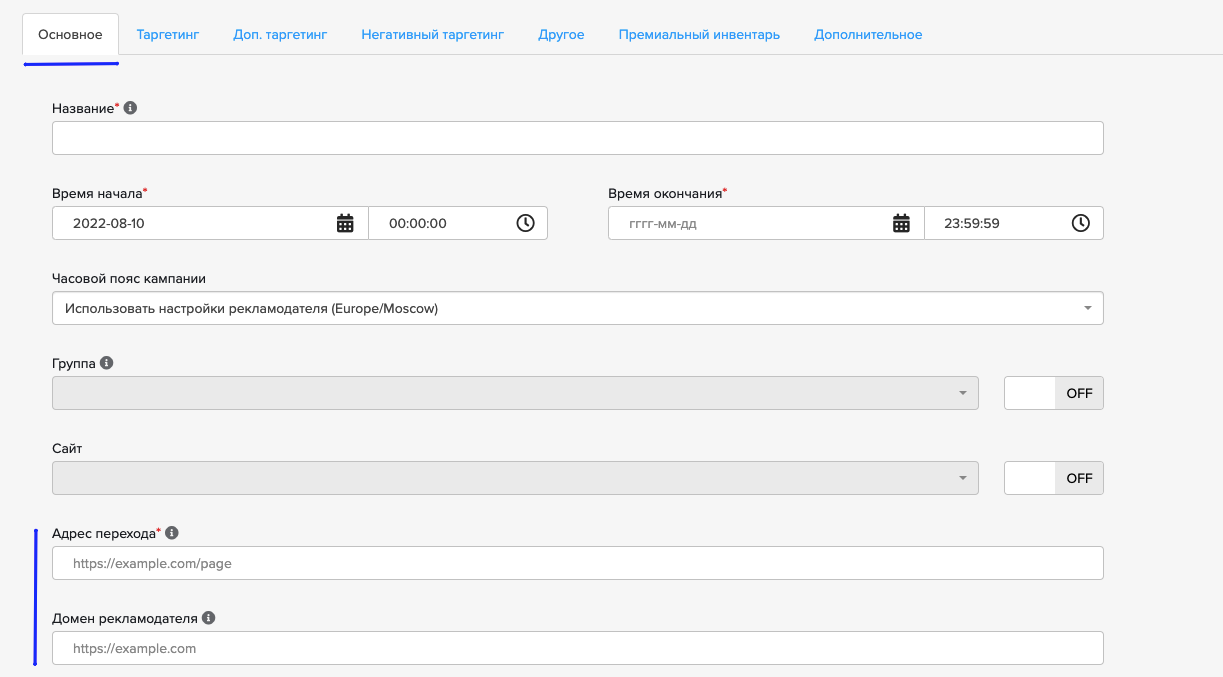
Task: Select the Дополнительное tab
Action: [x=868, y=34]
